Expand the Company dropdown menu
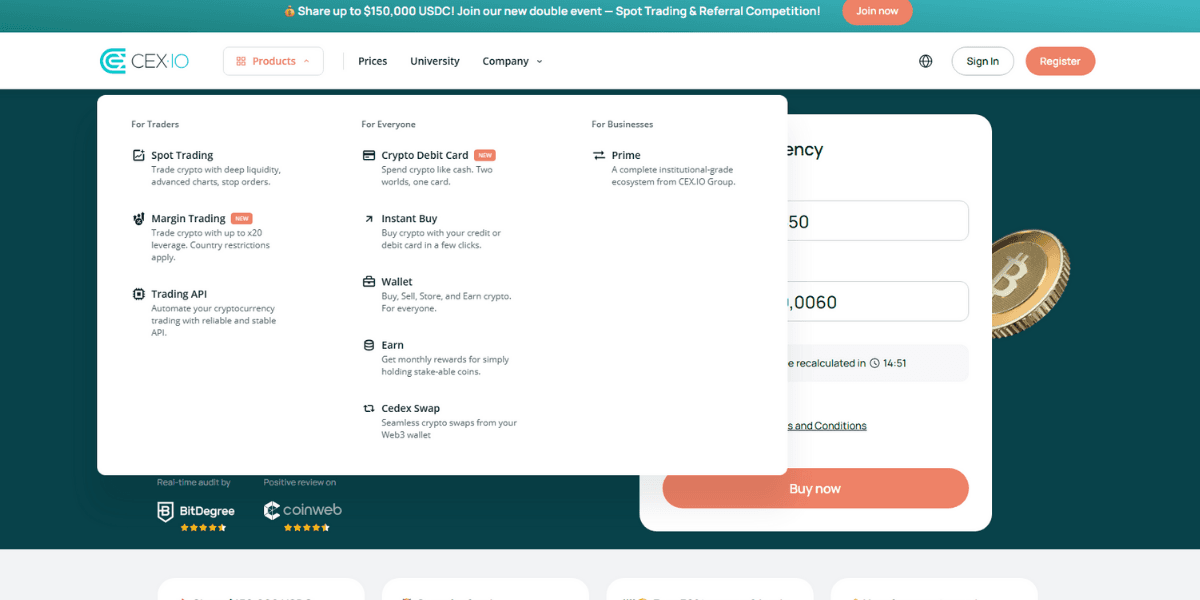This screenshot has width=1200, height=600. click(512, 61)
